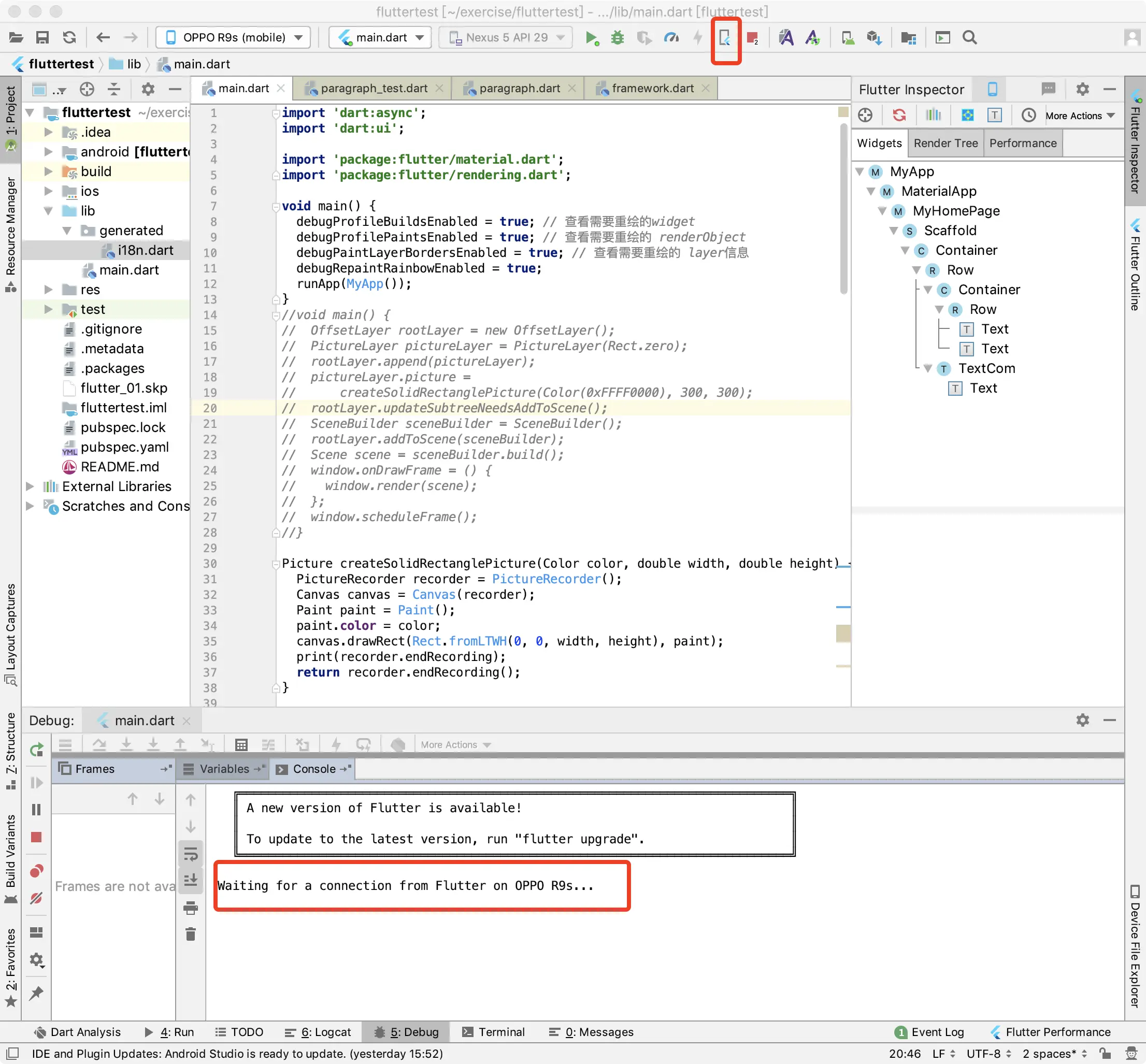Select MyHomePage in the widget tree
This screenshot has height=1064, width=1146.
pos(956,211)
